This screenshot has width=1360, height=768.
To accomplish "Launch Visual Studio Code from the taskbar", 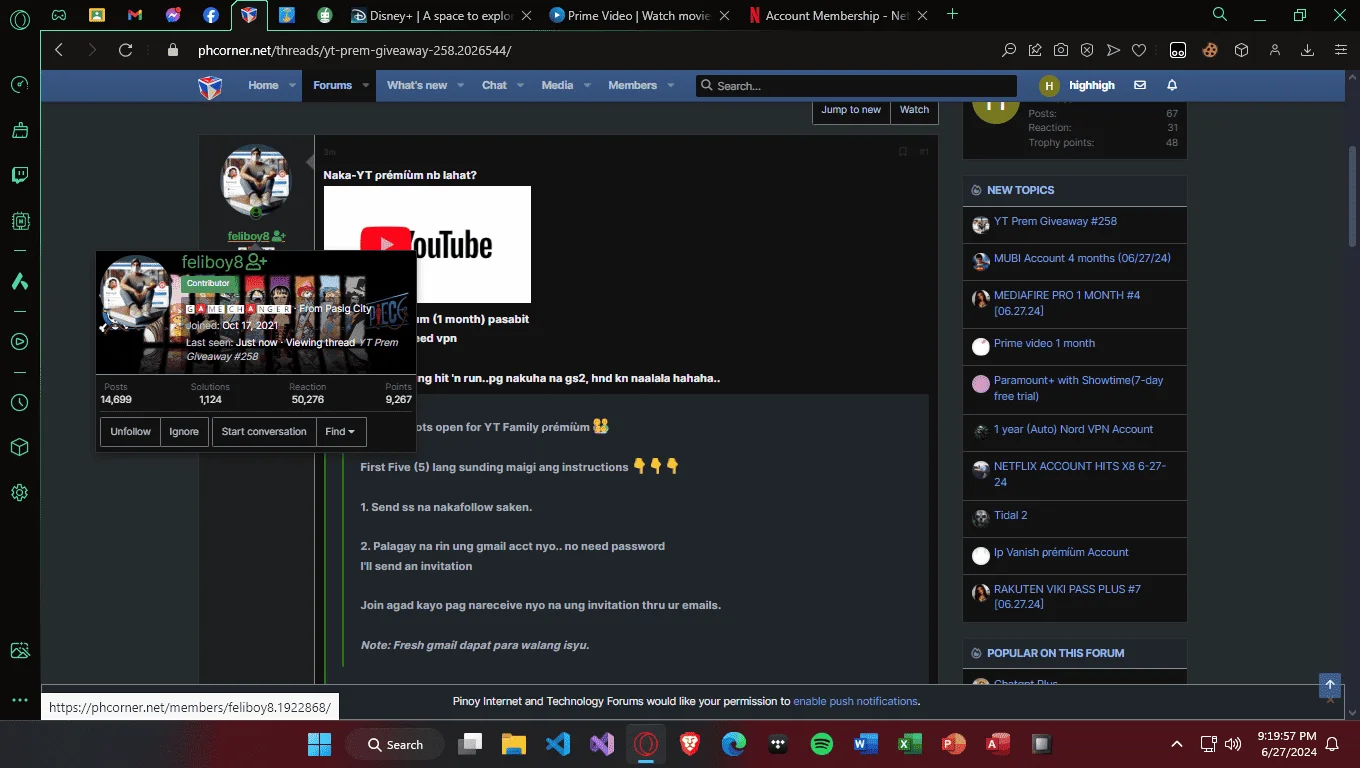I will (558, 744).
